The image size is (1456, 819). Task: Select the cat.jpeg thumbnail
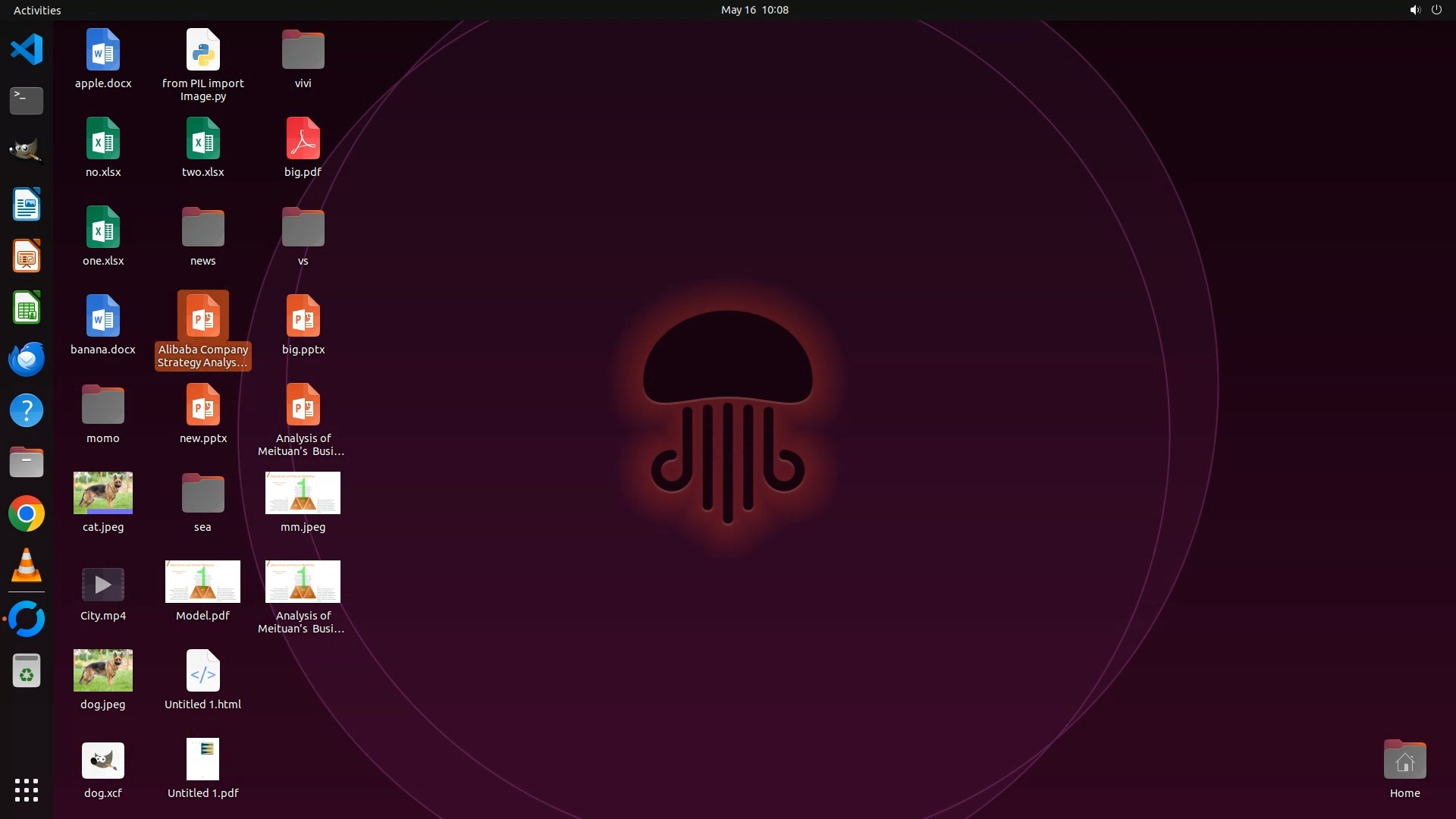coord(103,493)
